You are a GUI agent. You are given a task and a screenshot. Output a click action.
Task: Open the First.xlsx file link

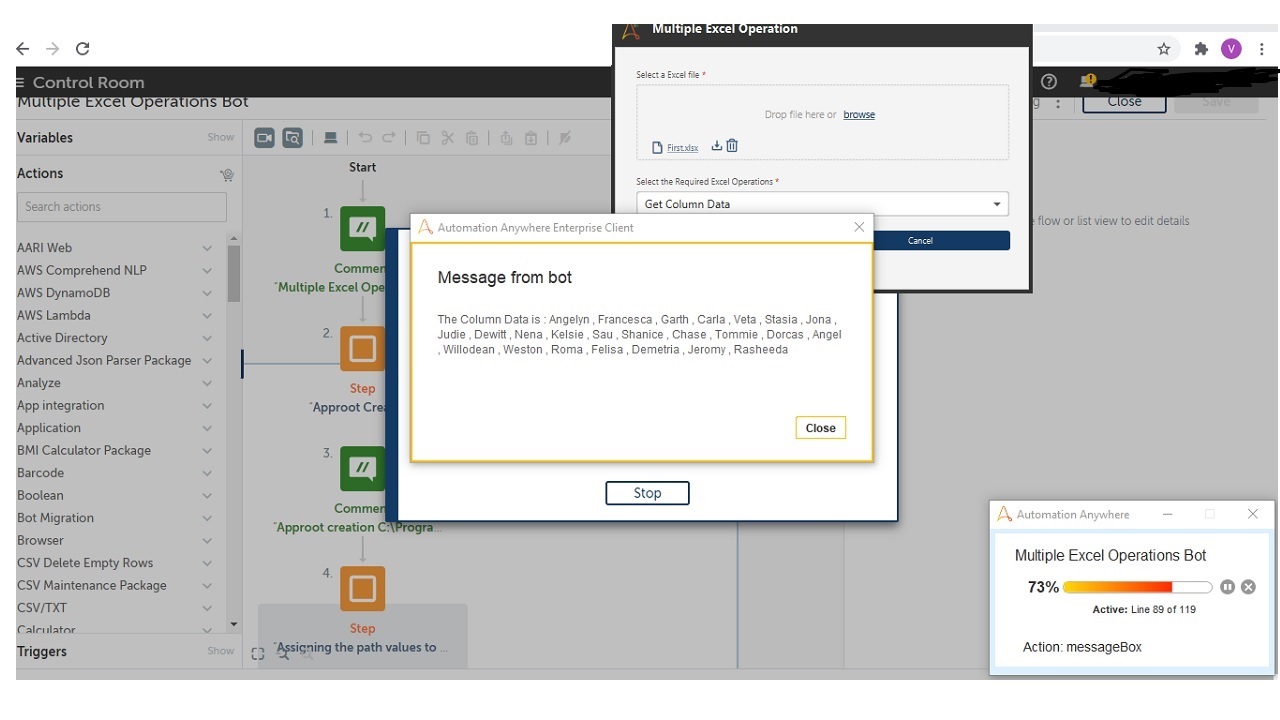683,148
